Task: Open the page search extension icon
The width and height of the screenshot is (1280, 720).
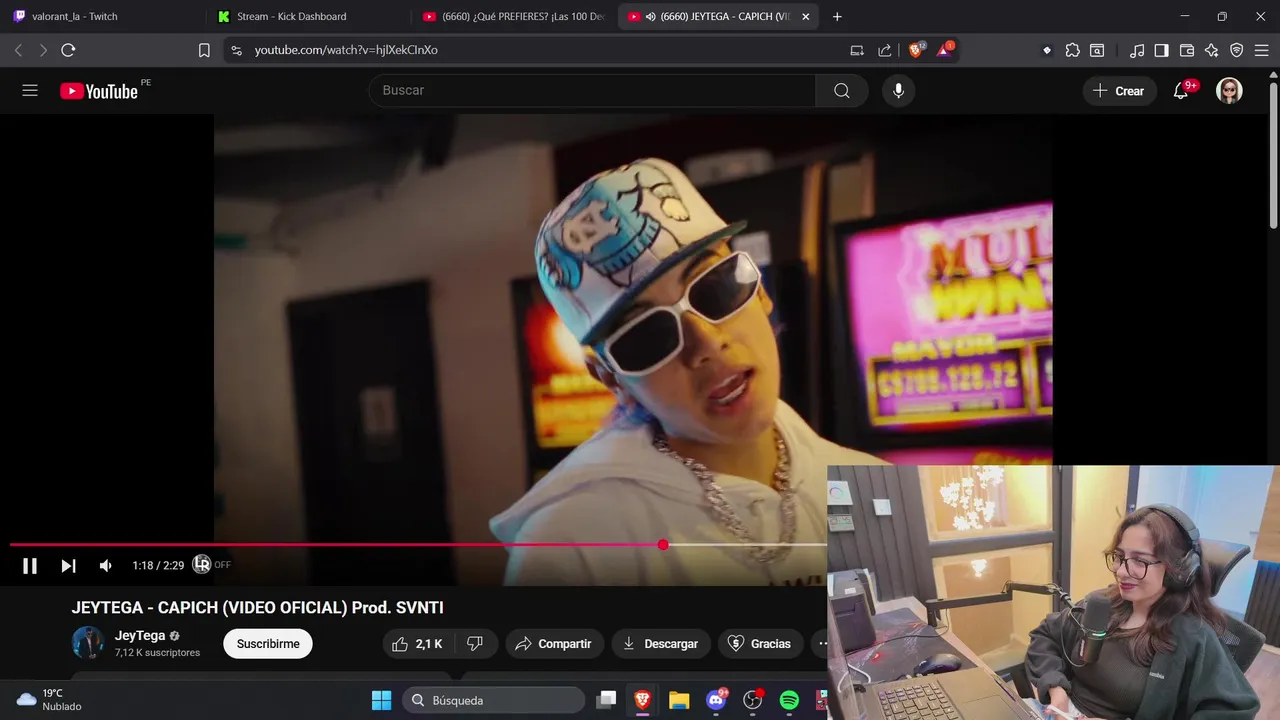Action: 1097,50
